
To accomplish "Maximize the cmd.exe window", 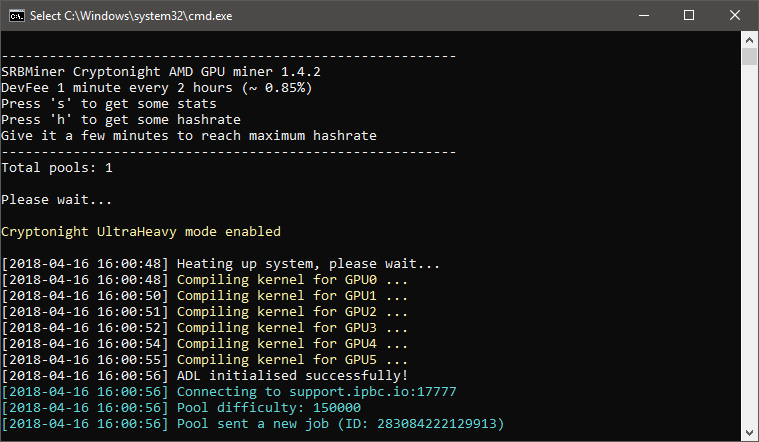I will pyautogui.click(x=689, y=15).
